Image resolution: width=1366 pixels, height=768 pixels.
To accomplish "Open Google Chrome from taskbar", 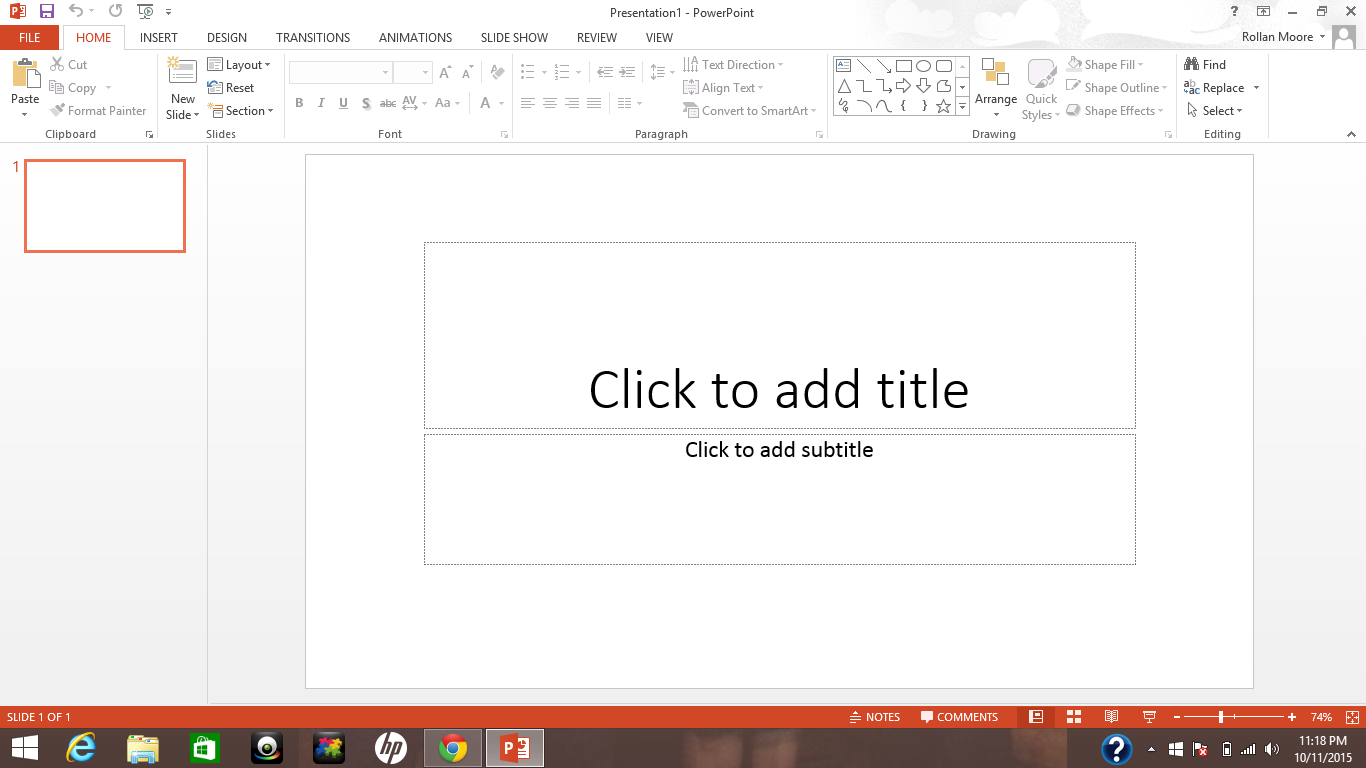I will pyautogui.click(x=453, y=748).
